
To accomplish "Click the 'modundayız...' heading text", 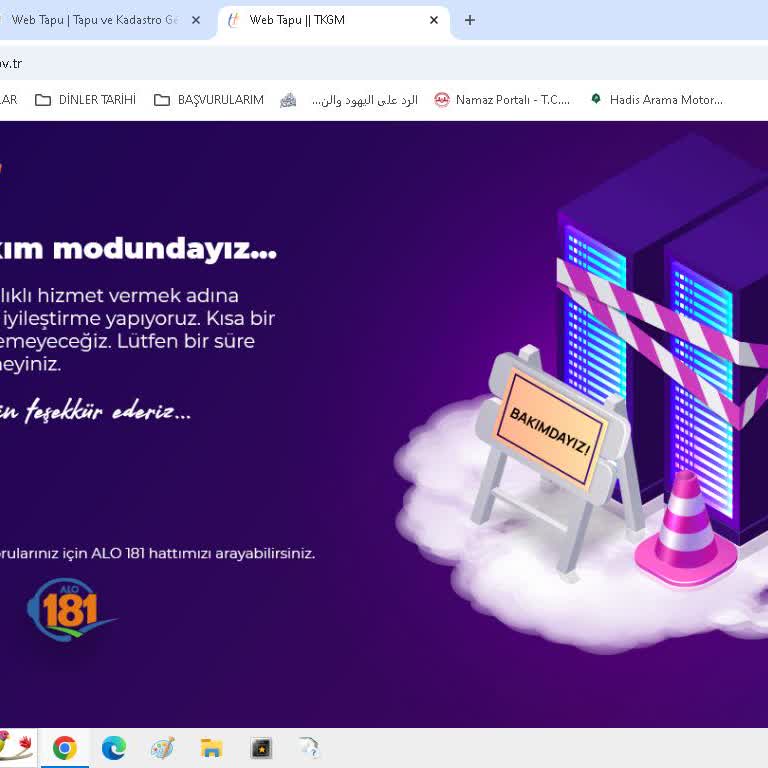I will pyautogui.click(x=165, y=249).
